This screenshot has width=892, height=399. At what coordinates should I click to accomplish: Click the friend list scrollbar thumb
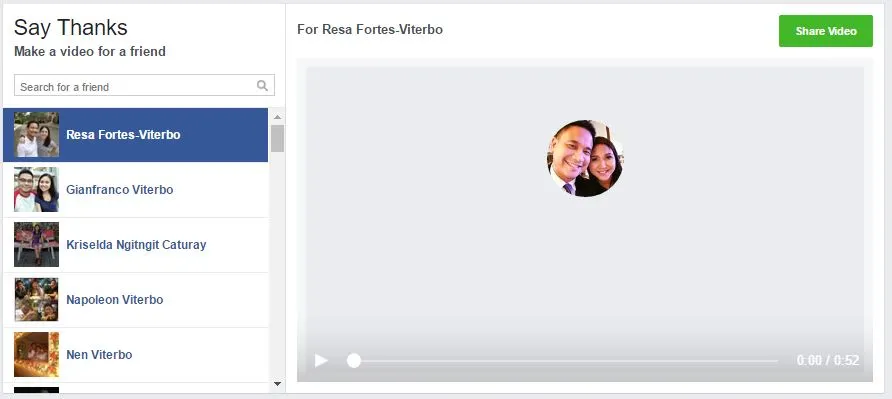277,138
